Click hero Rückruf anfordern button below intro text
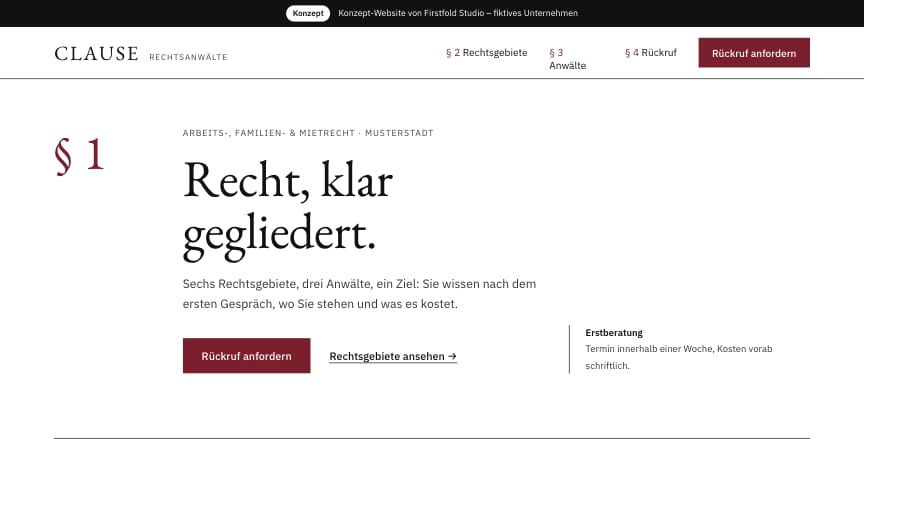The image size is (924, 508). tap(246, 356)
